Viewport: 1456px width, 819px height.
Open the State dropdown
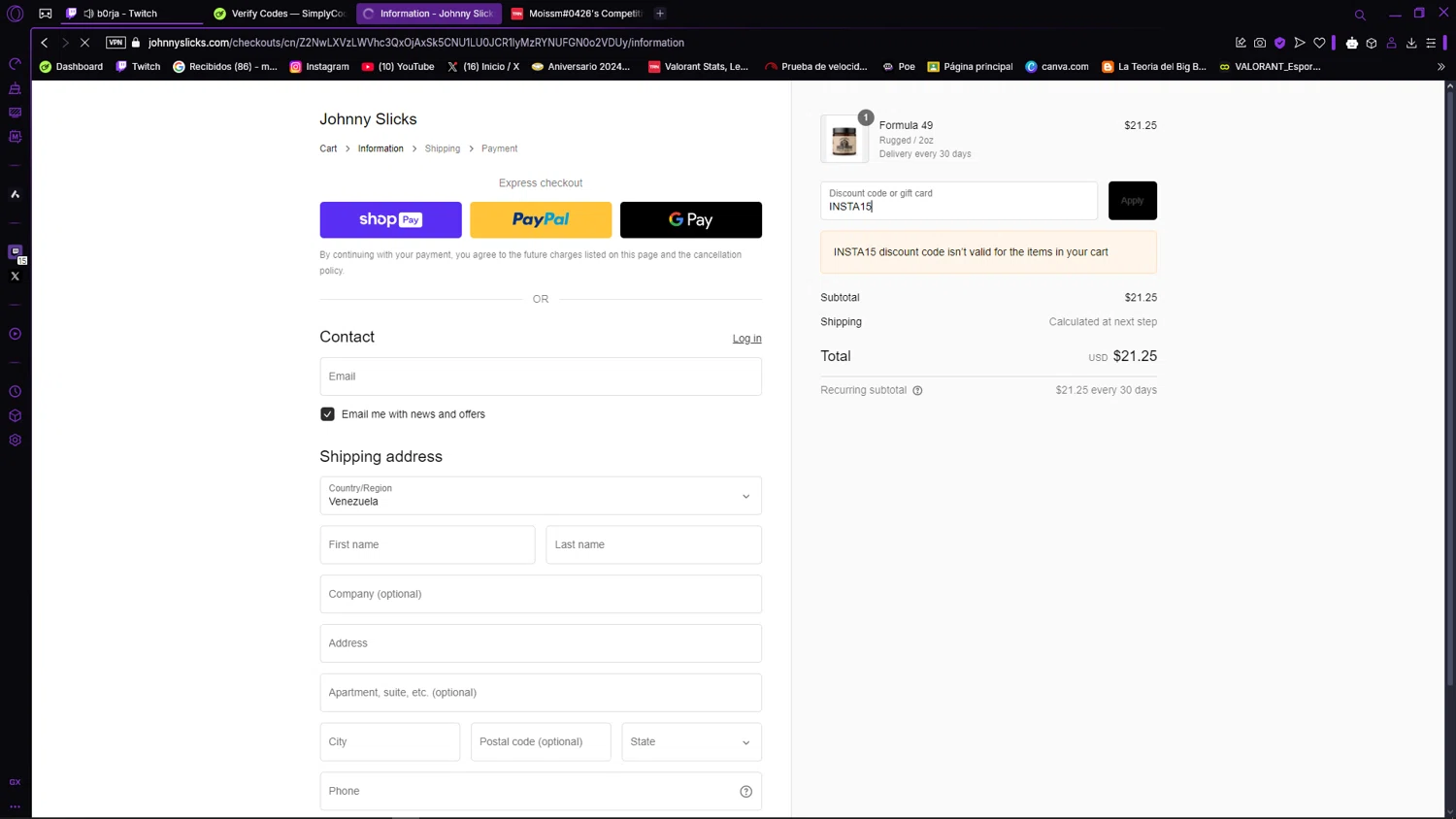691,742
